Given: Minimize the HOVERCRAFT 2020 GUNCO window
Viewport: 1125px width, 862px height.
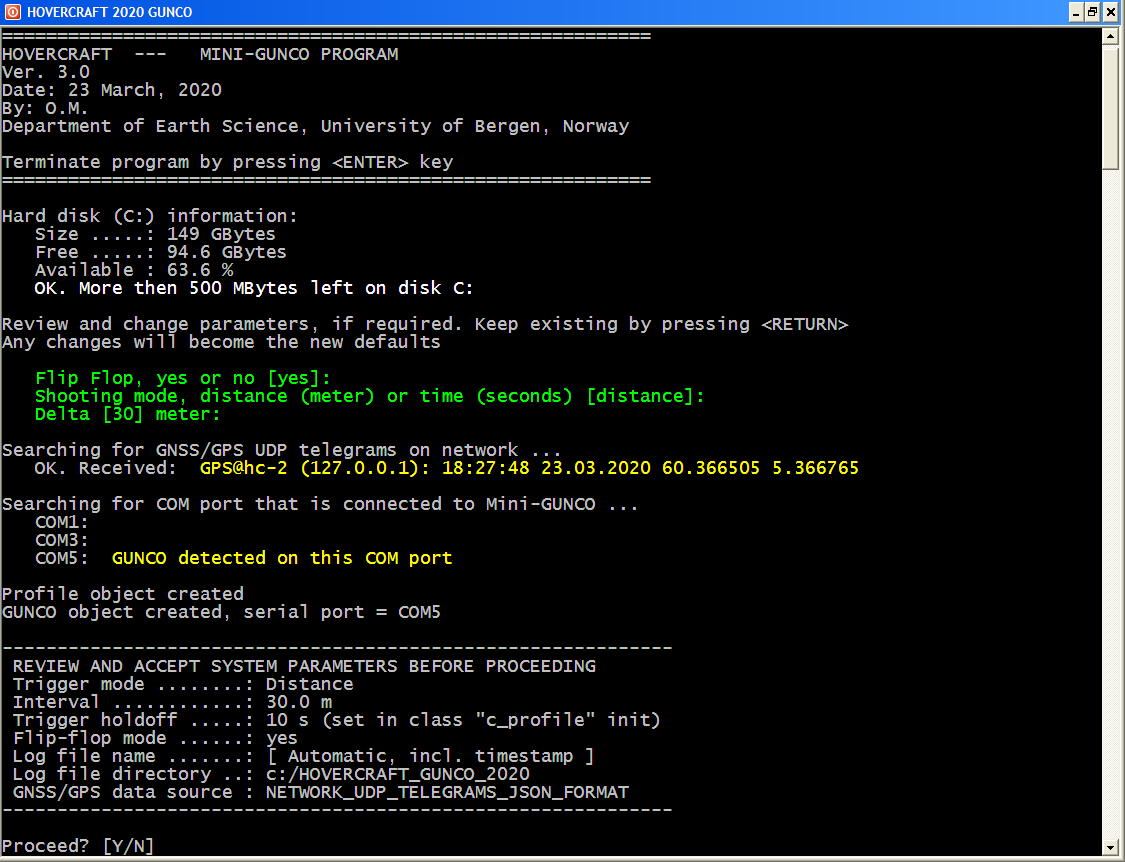Looking at the screenshot, I should pyautogui.click(x=1076, y=12).
